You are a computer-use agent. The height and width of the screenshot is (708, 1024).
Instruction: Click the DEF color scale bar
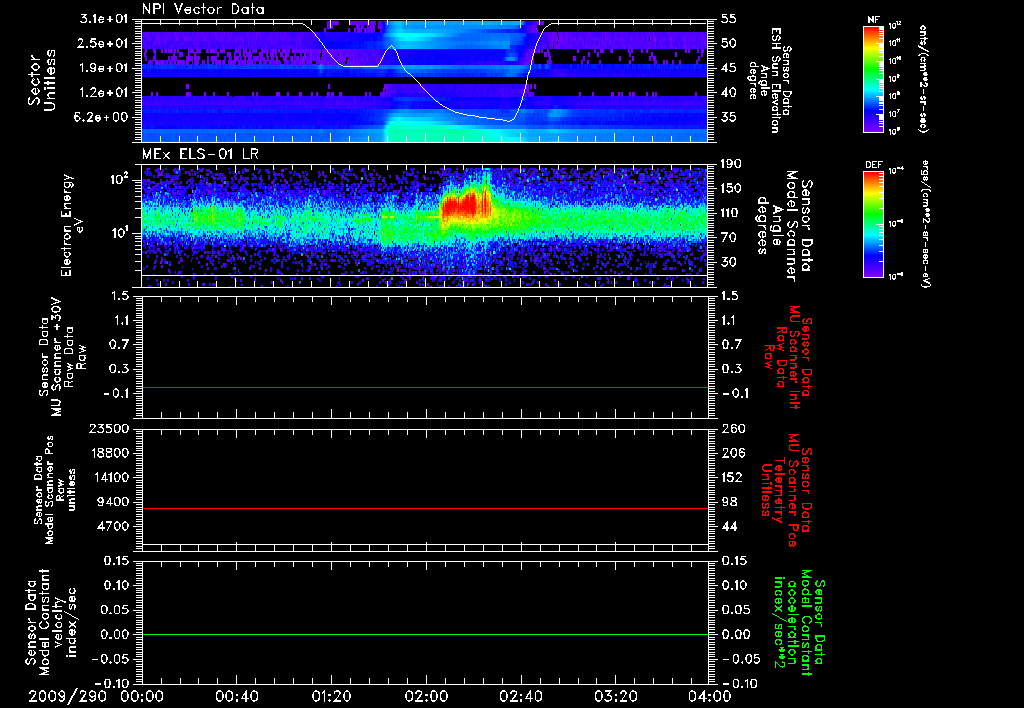pyautogui.click(x=873, y=224)
